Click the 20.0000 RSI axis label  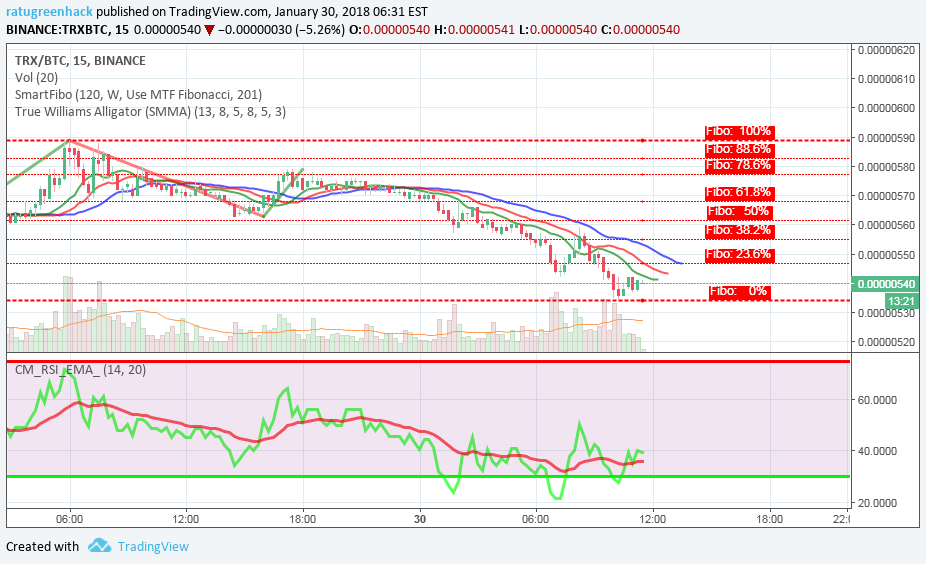(877, 503)
